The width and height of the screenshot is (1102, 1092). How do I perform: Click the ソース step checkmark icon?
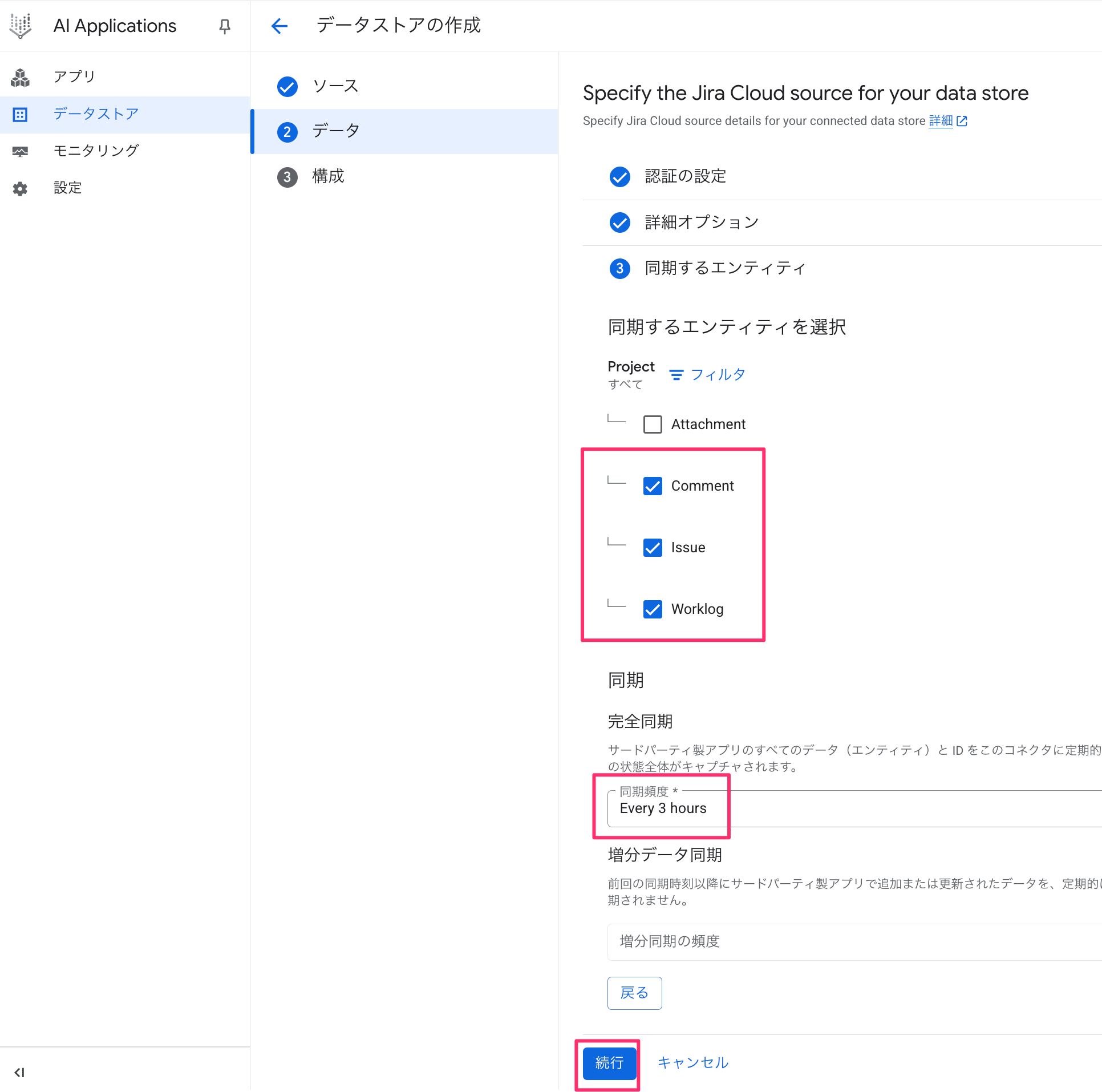click(x=287, y=87)
